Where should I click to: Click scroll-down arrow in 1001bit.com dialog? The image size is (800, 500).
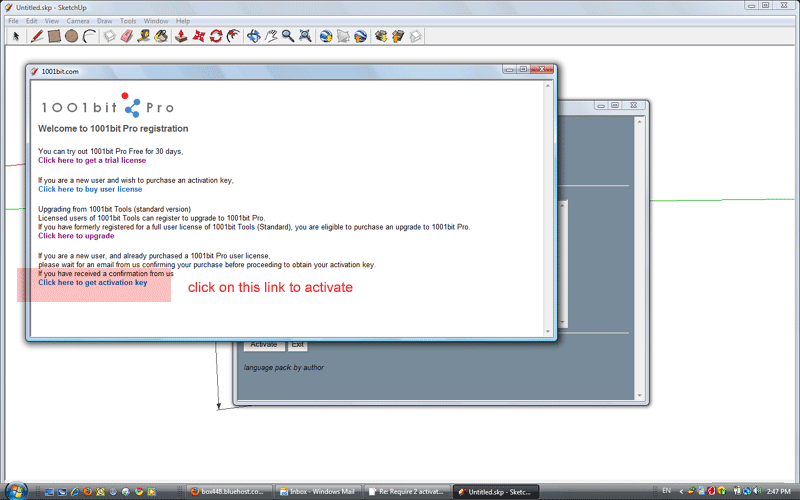[x=548, y=332]
